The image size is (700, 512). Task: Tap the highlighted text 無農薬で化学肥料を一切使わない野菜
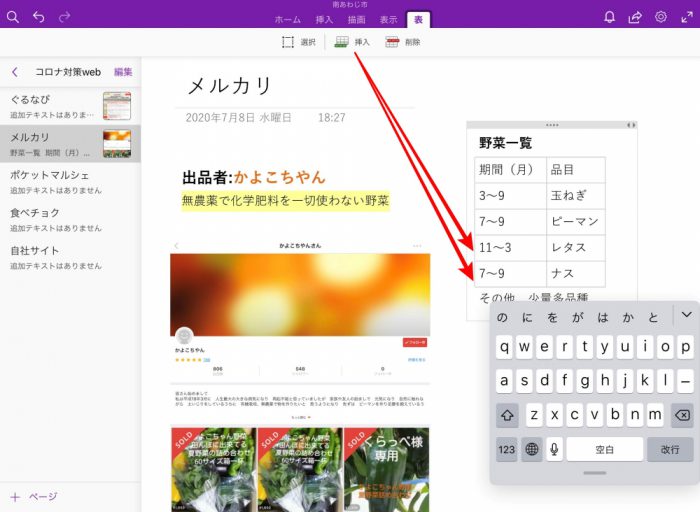point(285,201)
